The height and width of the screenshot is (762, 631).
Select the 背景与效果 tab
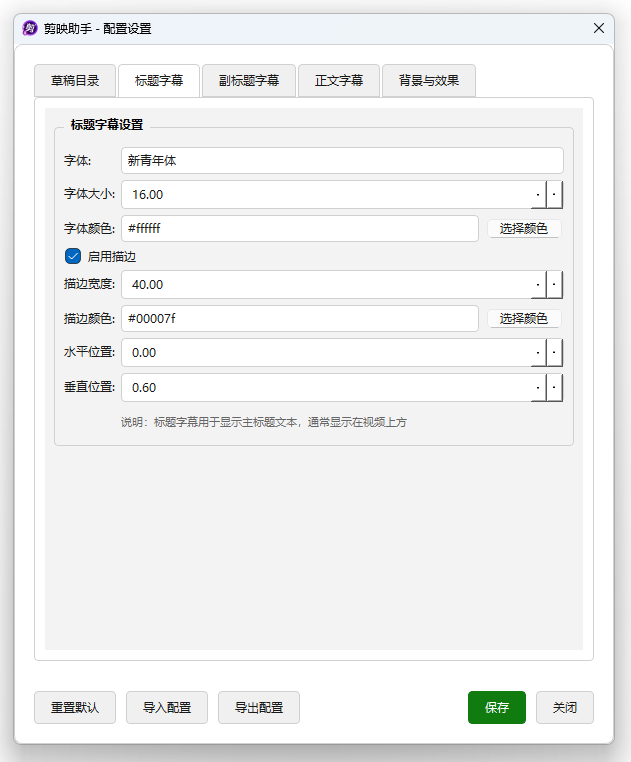pyautogui.click(x=428, y=81)
